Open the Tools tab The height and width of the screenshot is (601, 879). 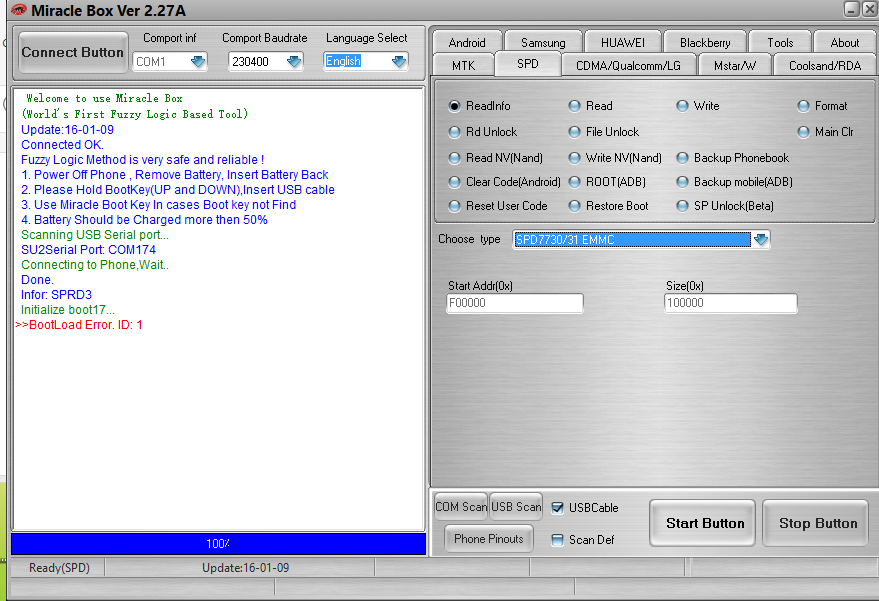click(780, 43)
